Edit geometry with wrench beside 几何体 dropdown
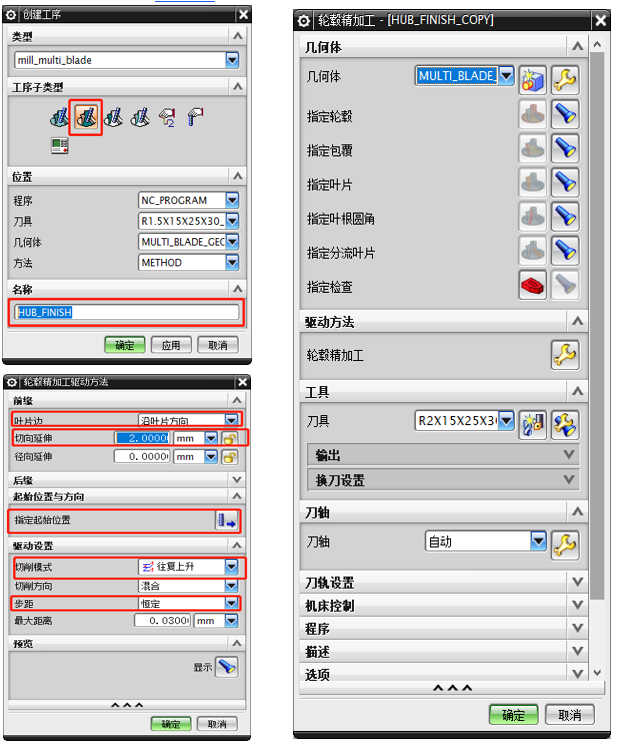The height and width of the screenshot is (742, 619). [x=565, y=79]
